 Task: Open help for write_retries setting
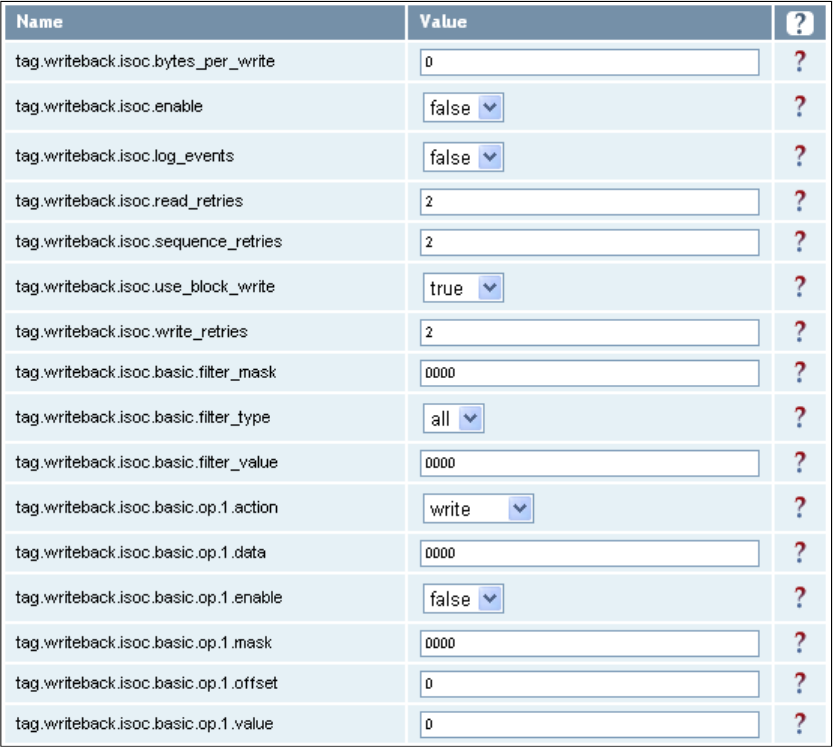click(800, 332)
